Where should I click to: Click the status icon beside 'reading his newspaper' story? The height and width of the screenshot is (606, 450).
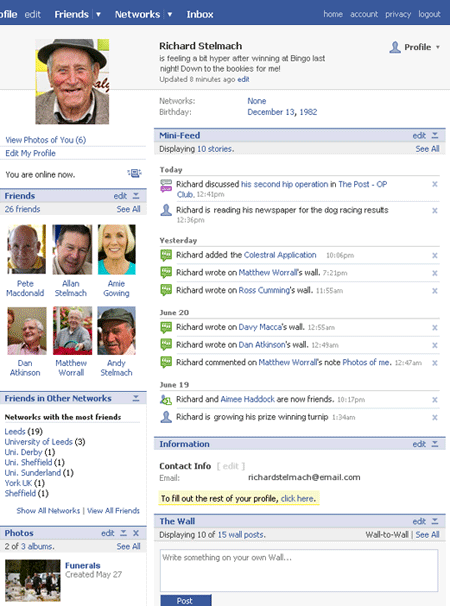[166, 210]
